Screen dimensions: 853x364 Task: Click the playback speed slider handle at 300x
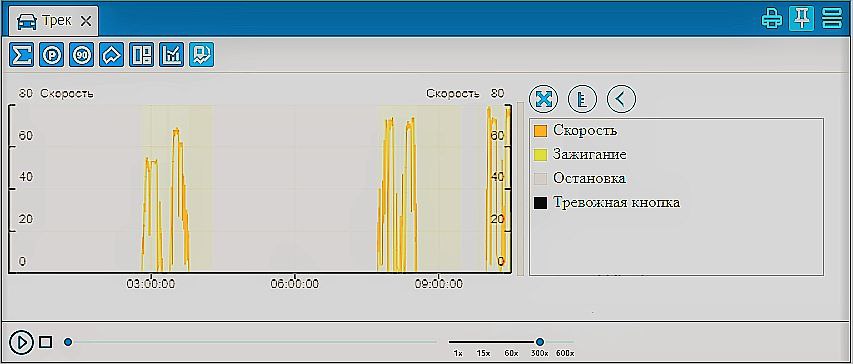tap(540, 342)
